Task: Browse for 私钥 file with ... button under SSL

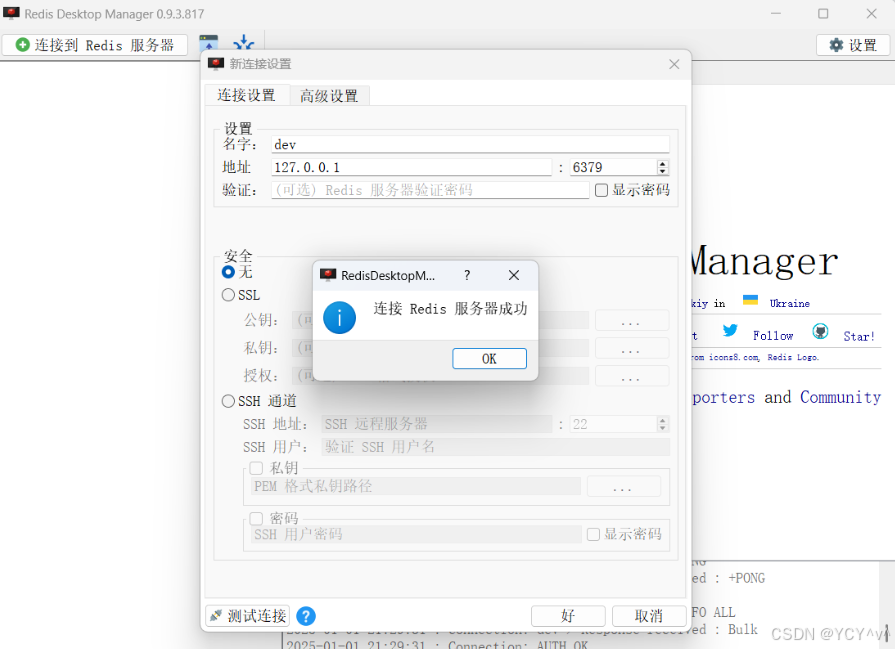Action: [632, 348]
